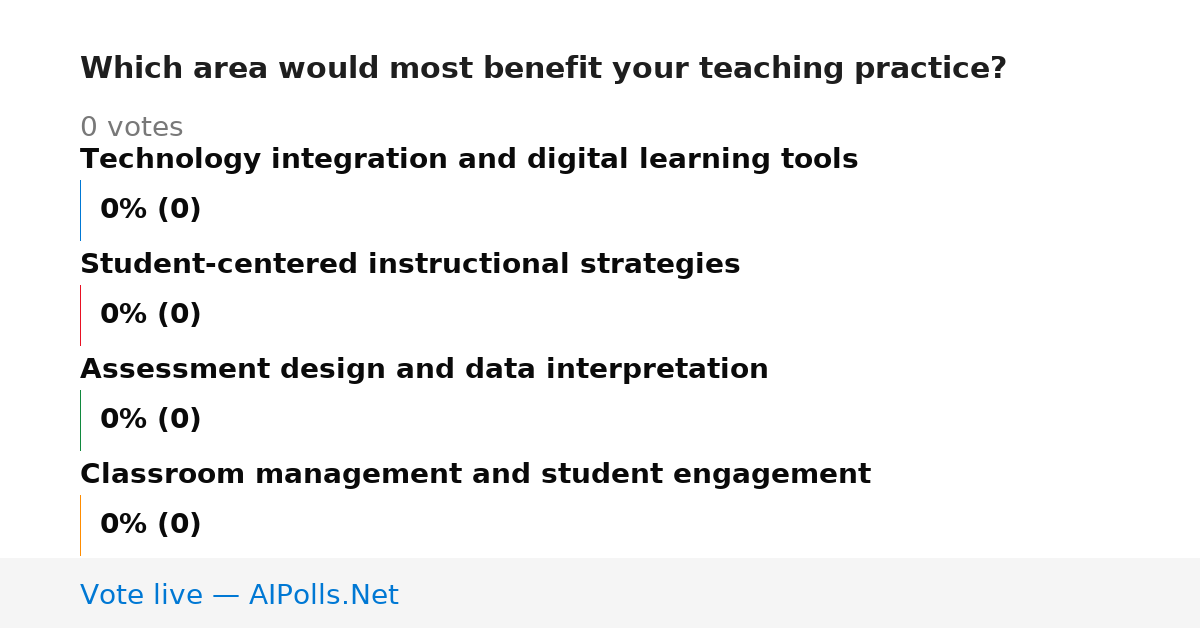Open the Vote live — AIPolls.Net link
The height and width of the screenshot is (628, 1200).
(x=239, y=596)
